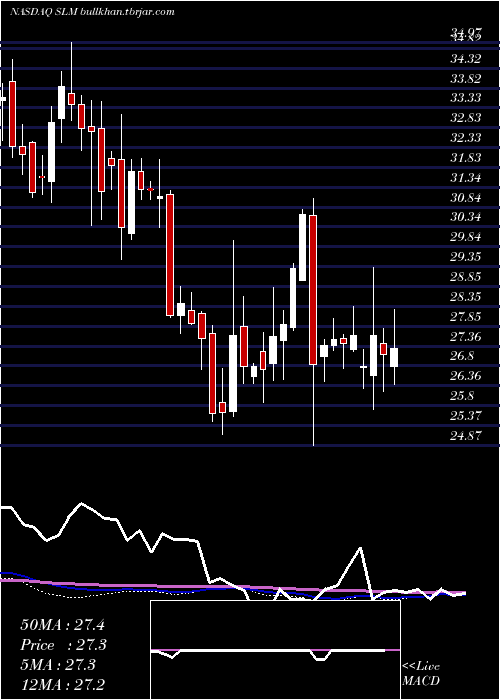The width and height of the screenshot is (500, 700).
Task: Click the 30.84 price axis label
Action: point(466,197)
